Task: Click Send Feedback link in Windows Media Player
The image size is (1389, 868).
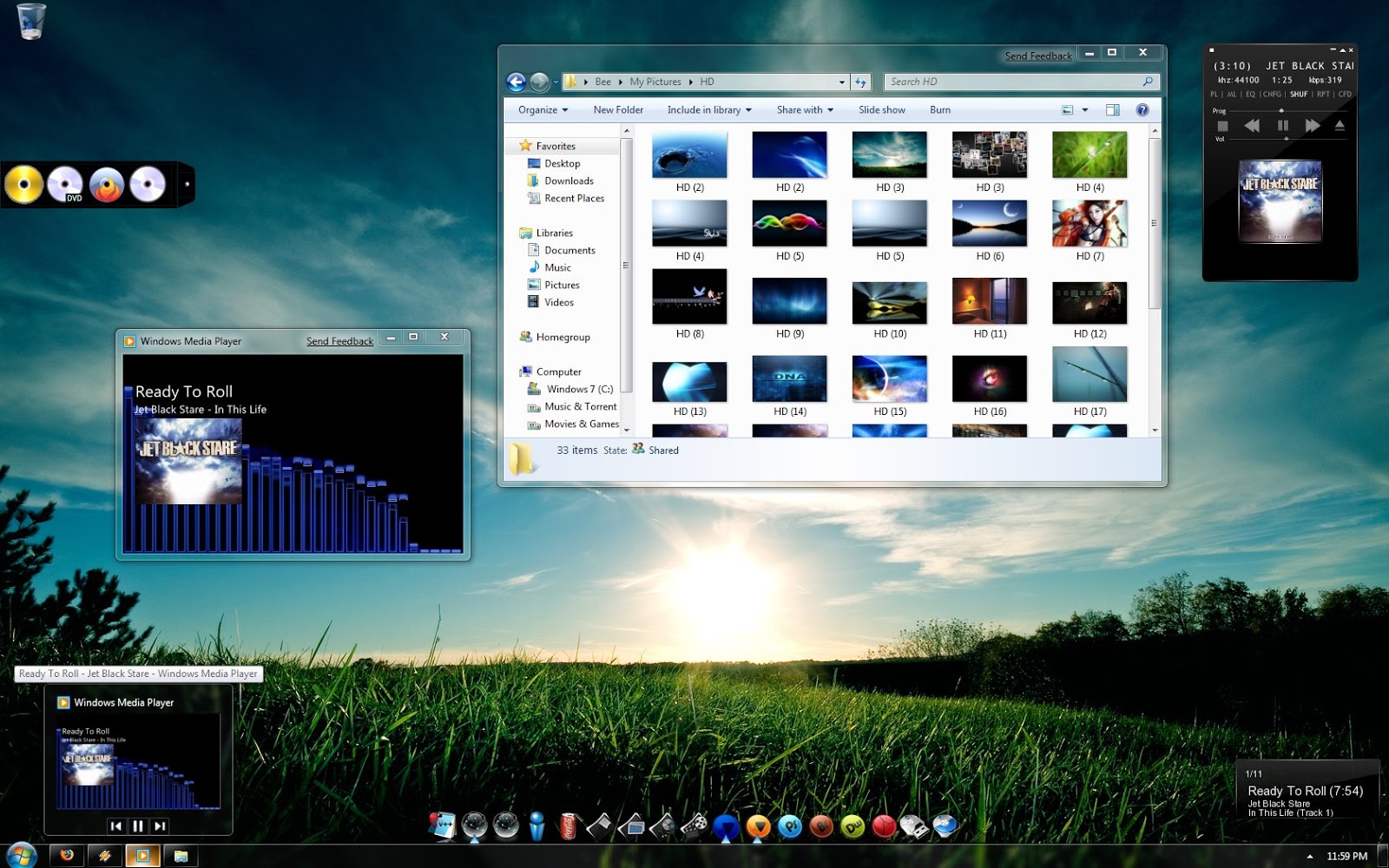Action: click(x=339, y=341)
